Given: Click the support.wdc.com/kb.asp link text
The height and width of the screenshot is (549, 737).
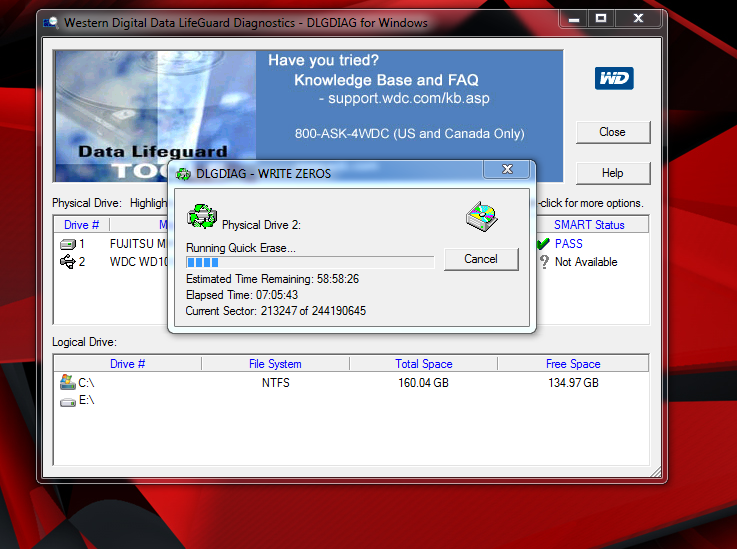Looking at the screenshot, I should [409, 98].
